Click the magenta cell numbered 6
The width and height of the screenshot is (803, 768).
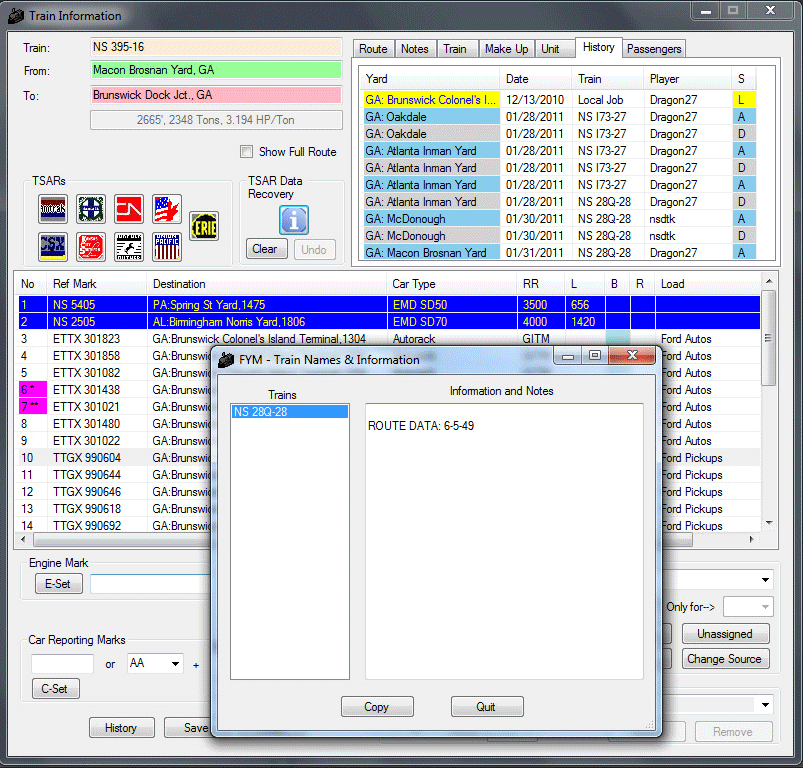(33, 390)
